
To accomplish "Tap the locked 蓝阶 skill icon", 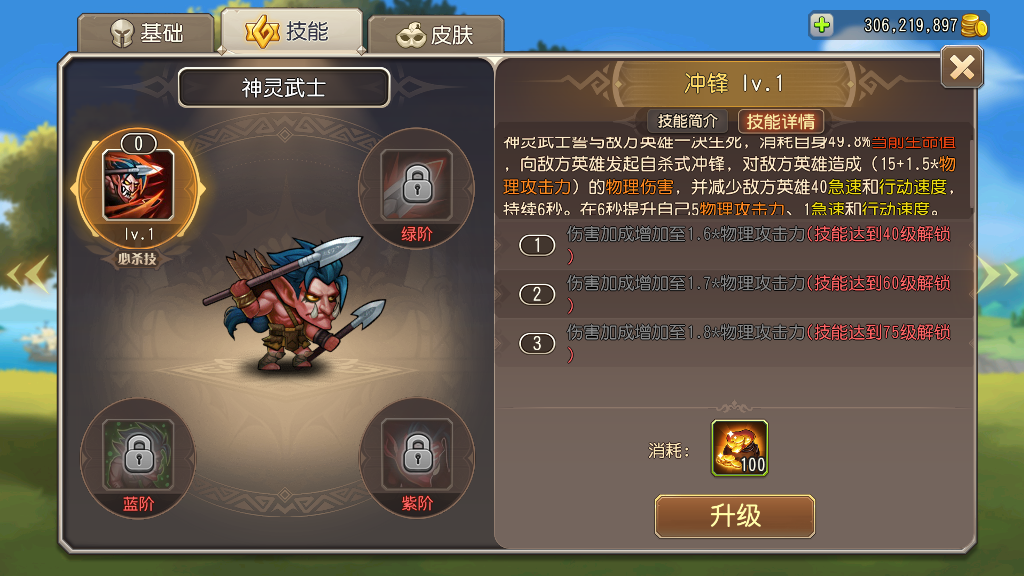I will click(138, 455).
